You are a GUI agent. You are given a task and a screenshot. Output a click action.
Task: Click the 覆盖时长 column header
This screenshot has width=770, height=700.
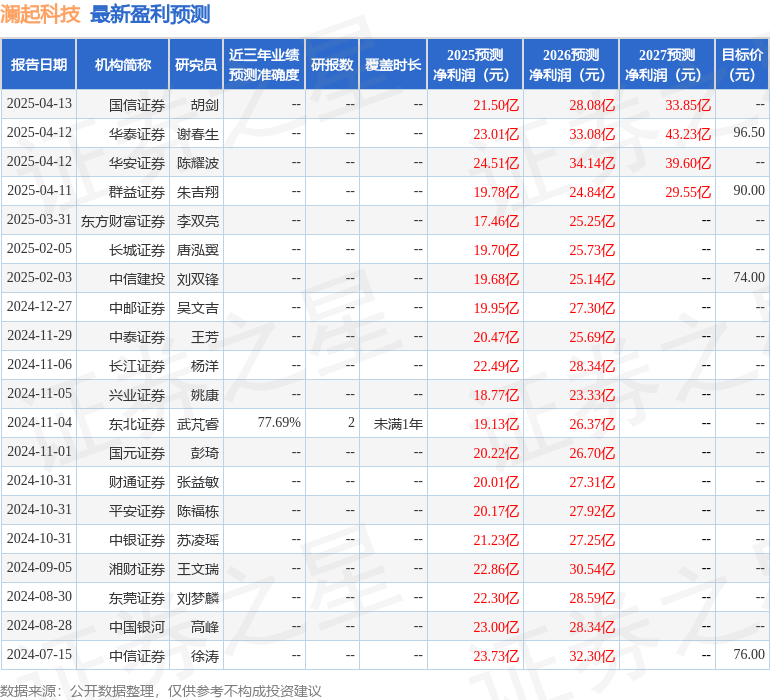[x=393, y=65]
